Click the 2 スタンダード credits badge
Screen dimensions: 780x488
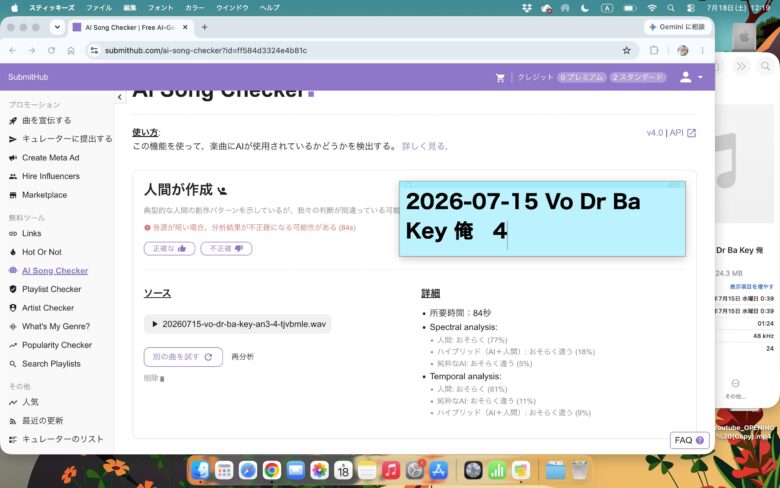tap(638, 77)
